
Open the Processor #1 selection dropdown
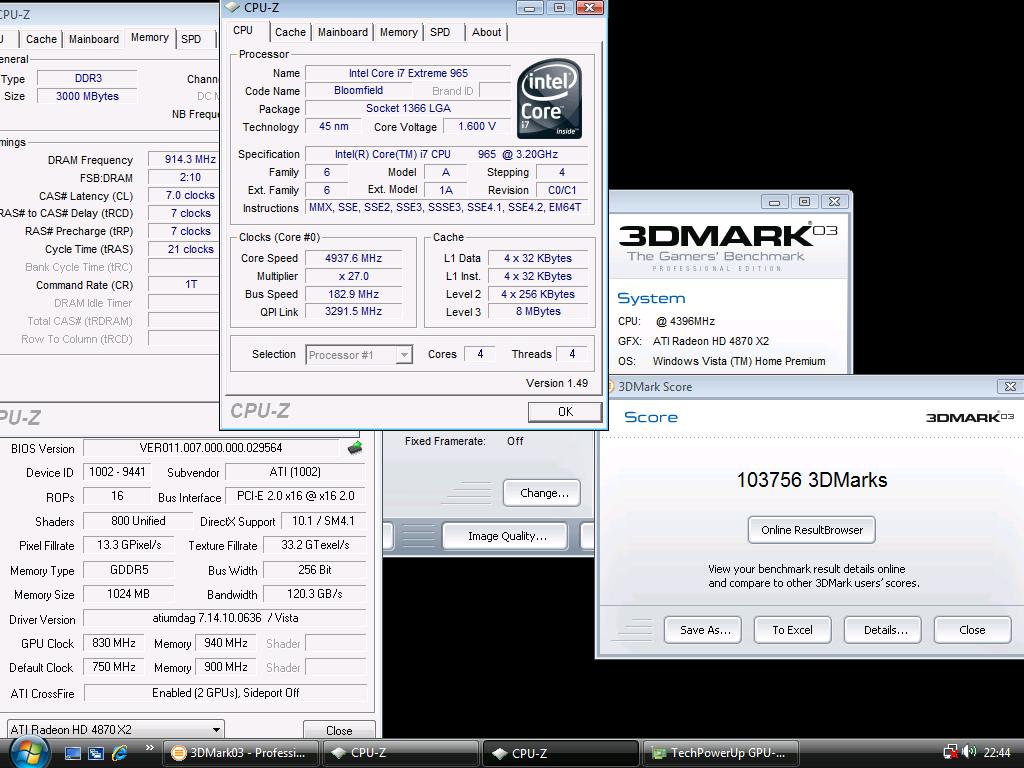coord(359,355)
